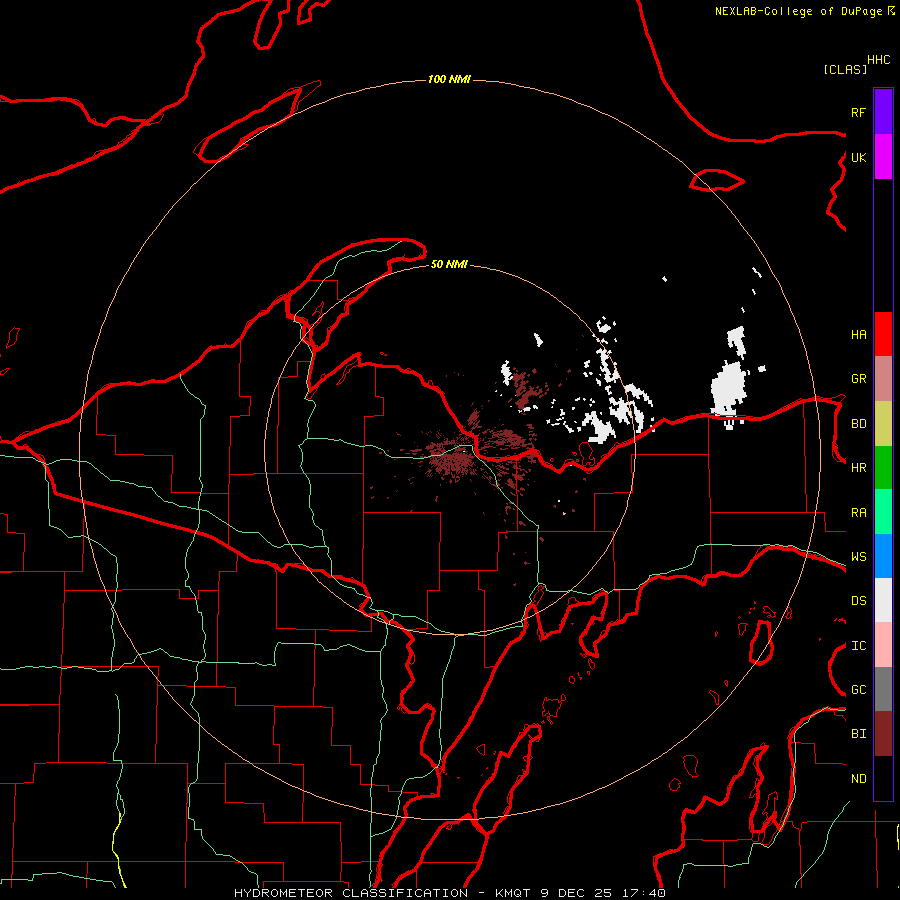The image size is (900, 900).
Task: Click the HA legend label
Action: (858, 335)
